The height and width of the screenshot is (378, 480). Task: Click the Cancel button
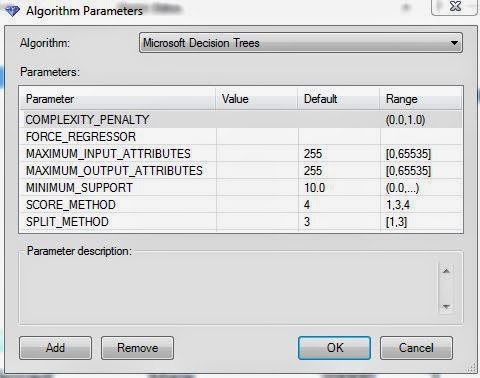coord(416,348)
